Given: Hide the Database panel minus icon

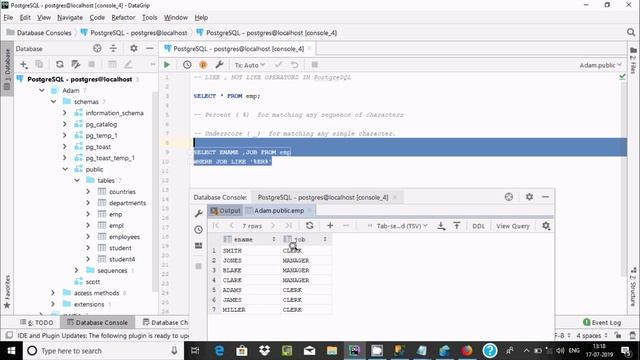Looking at the screenshot, I should tap(150, 48).
